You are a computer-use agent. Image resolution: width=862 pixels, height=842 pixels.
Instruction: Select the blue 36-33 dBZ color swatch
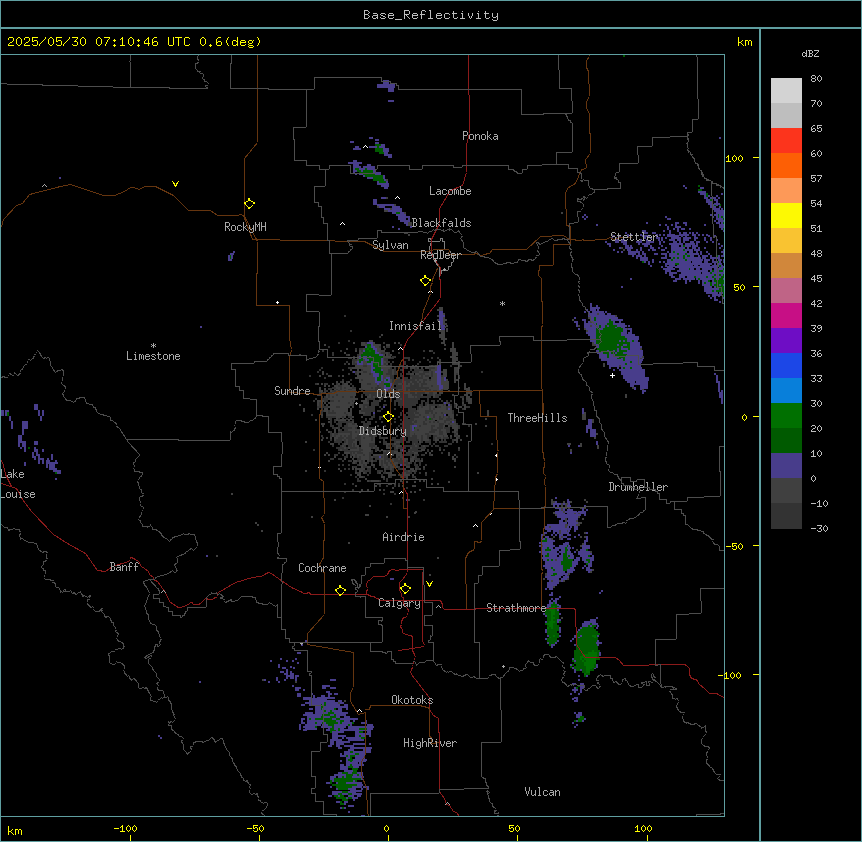coord(786,365)
